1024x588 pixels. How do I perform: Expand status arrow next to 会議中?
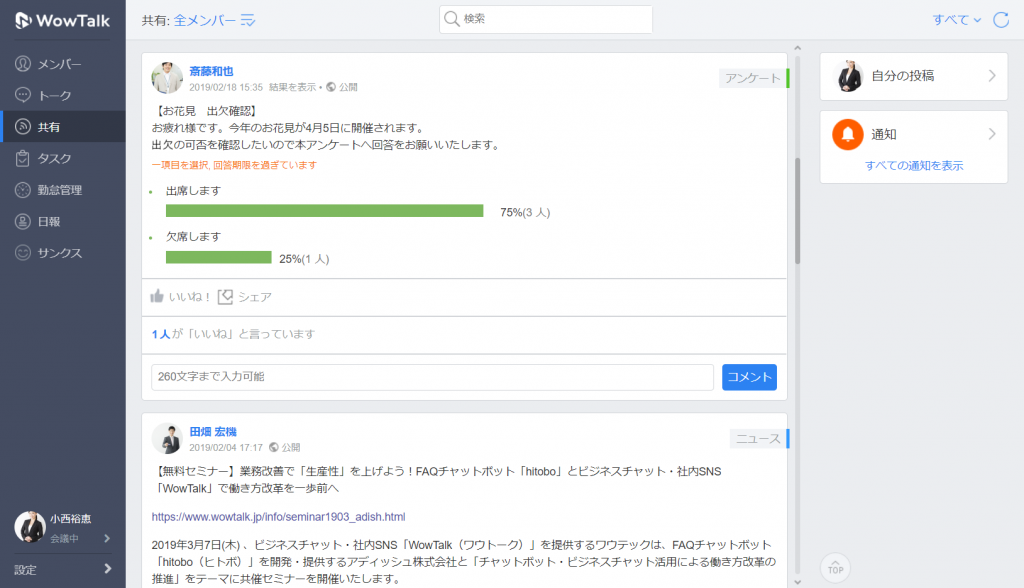107,538
